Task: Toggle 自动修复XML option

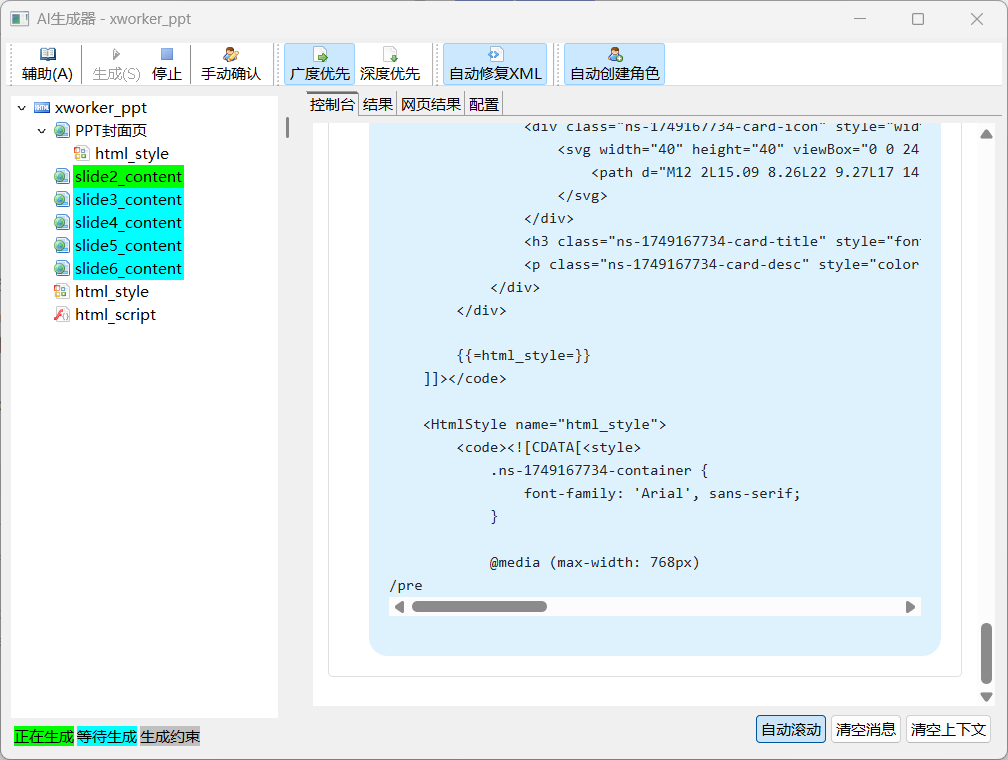Action: tap(495, 64)
